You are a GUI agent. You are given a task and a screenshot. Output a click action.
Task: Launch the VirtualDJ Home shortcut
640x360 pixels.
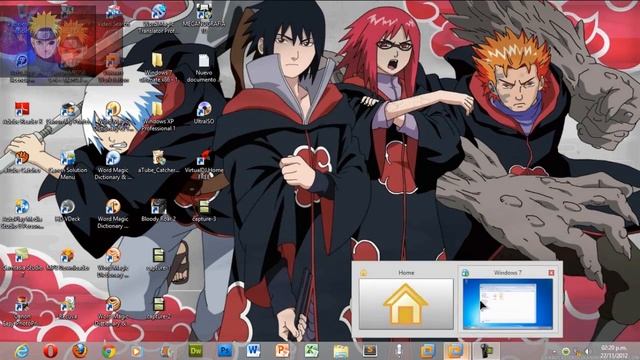[x=204, y=165]
